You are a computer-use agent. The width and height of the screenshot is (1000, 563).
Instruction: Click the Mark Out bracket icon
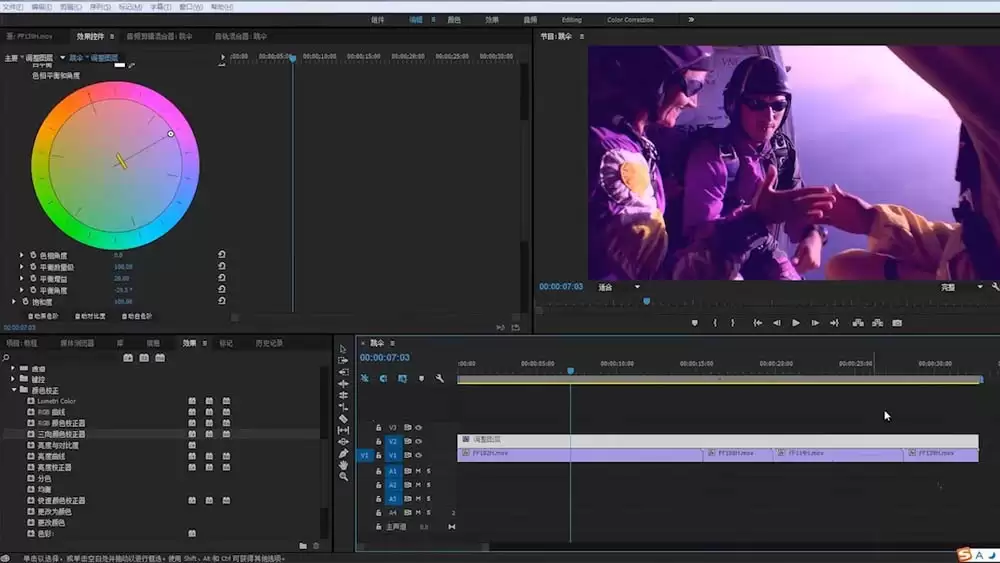733,323
